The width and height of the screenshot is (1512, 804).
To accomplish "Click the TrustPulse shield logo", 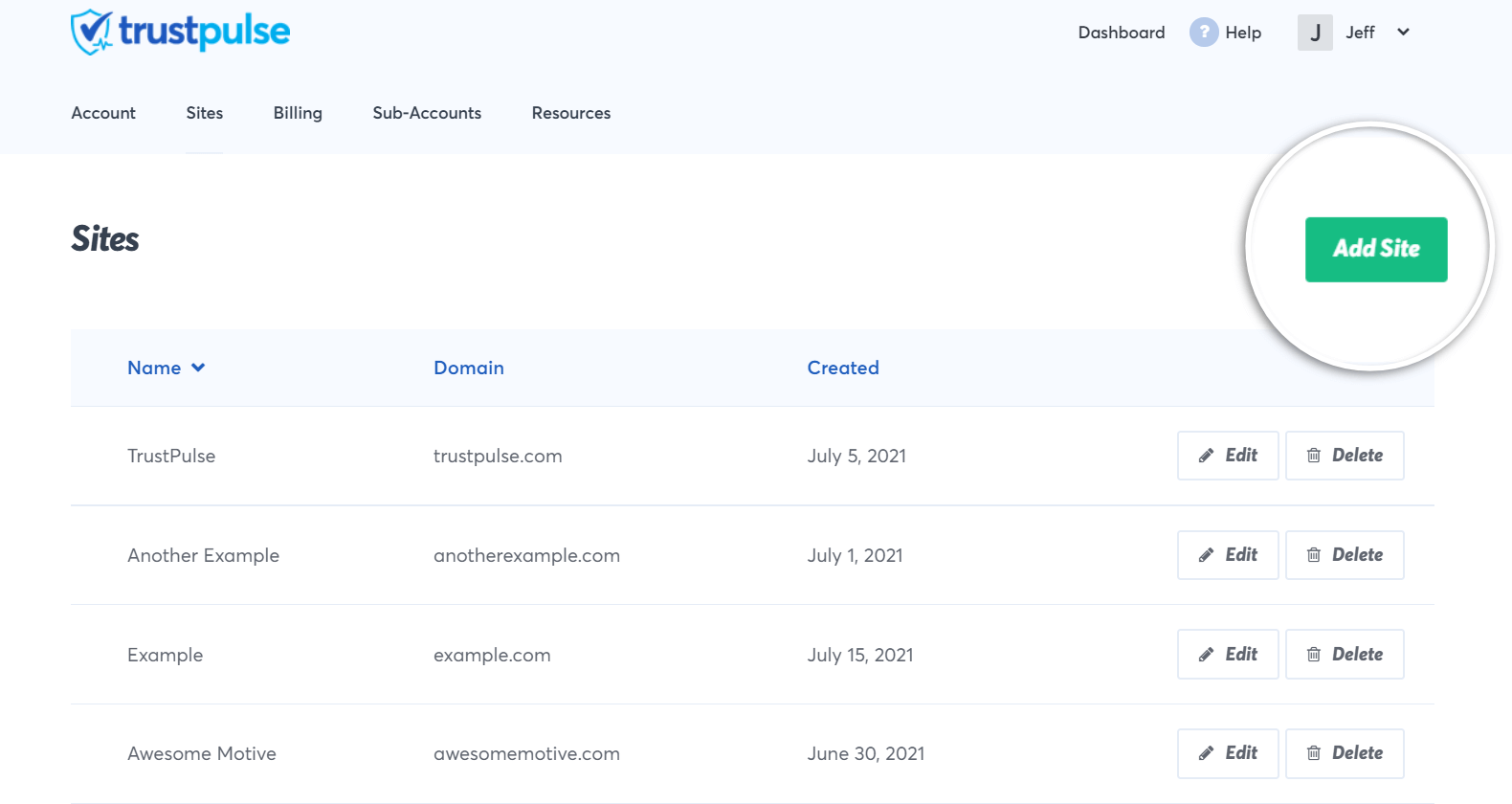I will [92, 33].
